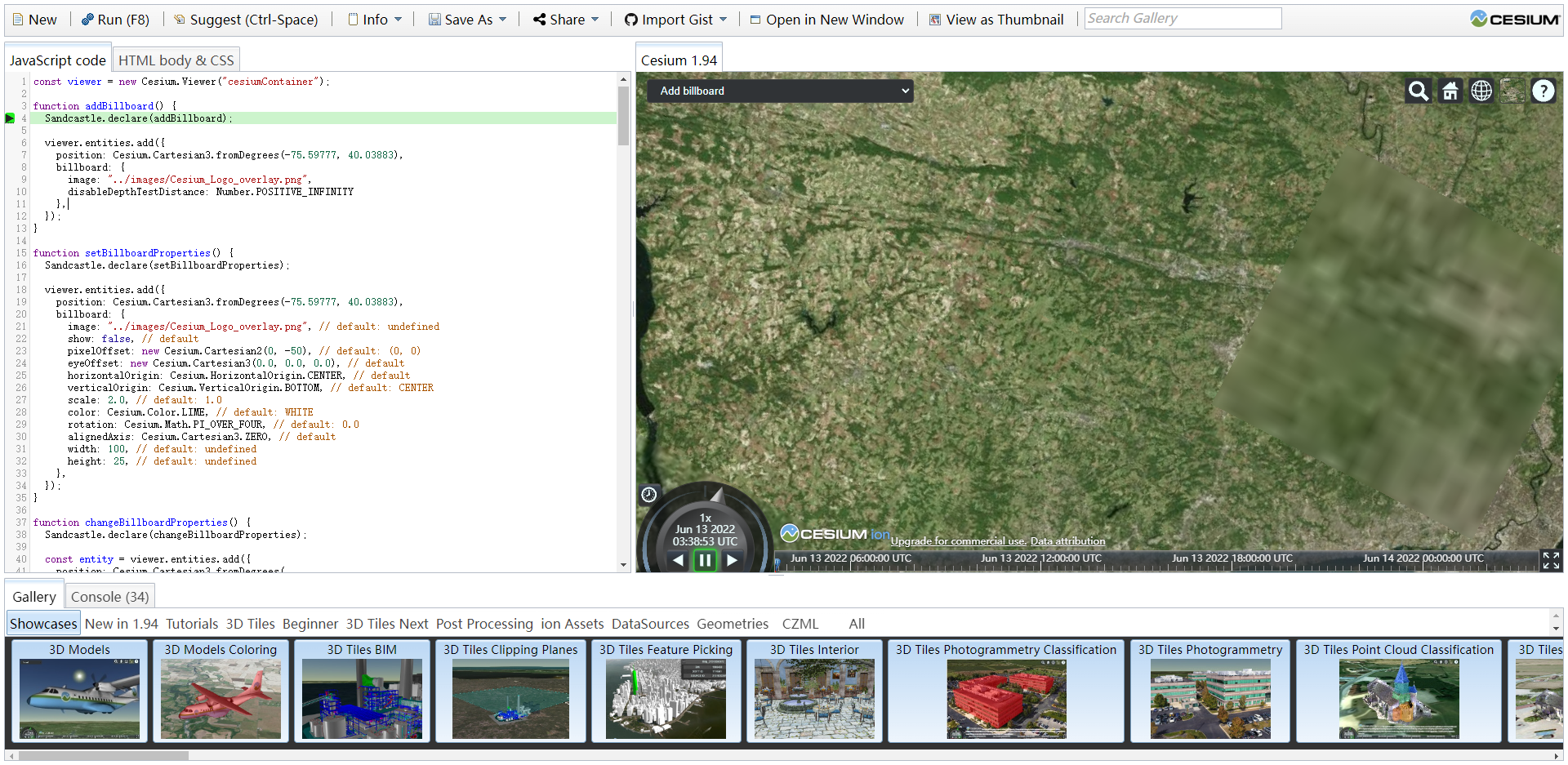This screenshot has height=765, width=1568.
Task: Open the 3D Tiles Feature Picking demo
Action: (666, 691)
